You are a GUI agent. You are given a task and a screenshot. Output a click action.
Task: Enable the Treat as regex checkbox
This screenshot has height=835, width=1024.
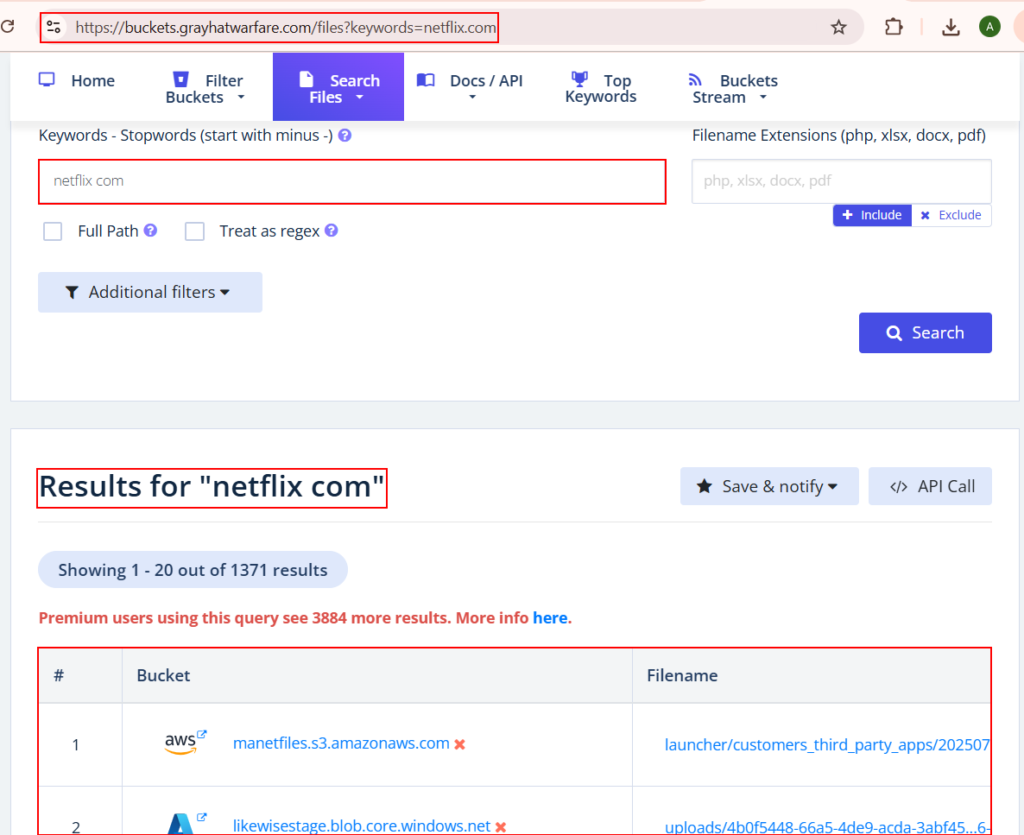tap(195, 231)
